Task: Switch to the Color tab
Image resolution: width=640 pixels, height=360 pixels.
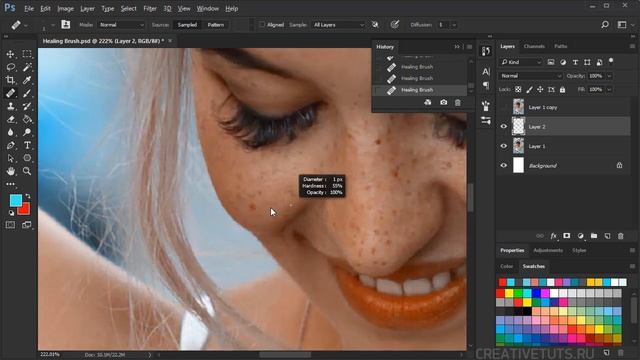Action: [507, 267]
